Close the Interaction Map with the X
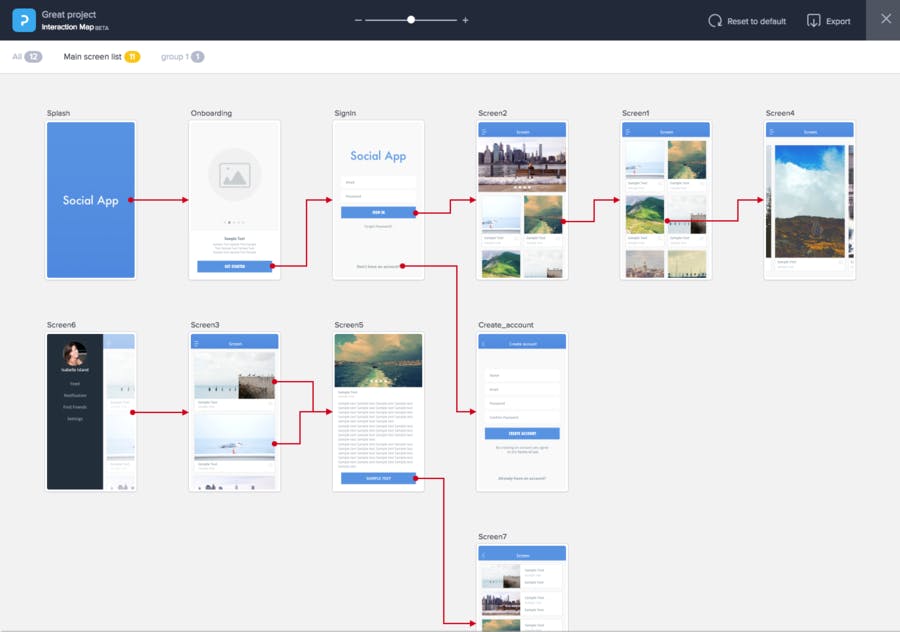Screen dimensions: 900x632 [x=886, y=19]
